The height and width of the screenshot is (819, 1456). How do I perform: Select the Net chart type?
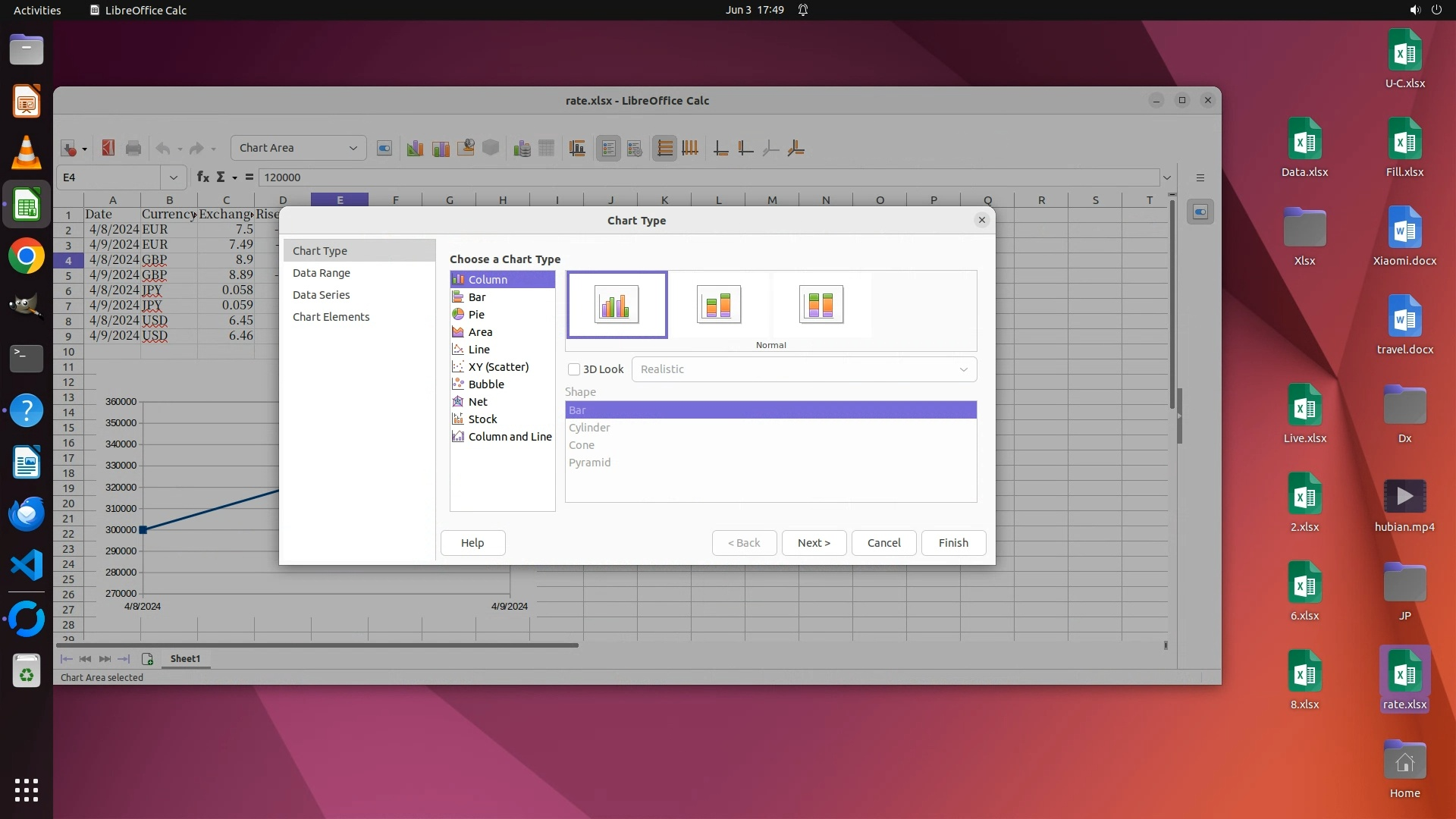pyautogui.click(x=478, y=401)
